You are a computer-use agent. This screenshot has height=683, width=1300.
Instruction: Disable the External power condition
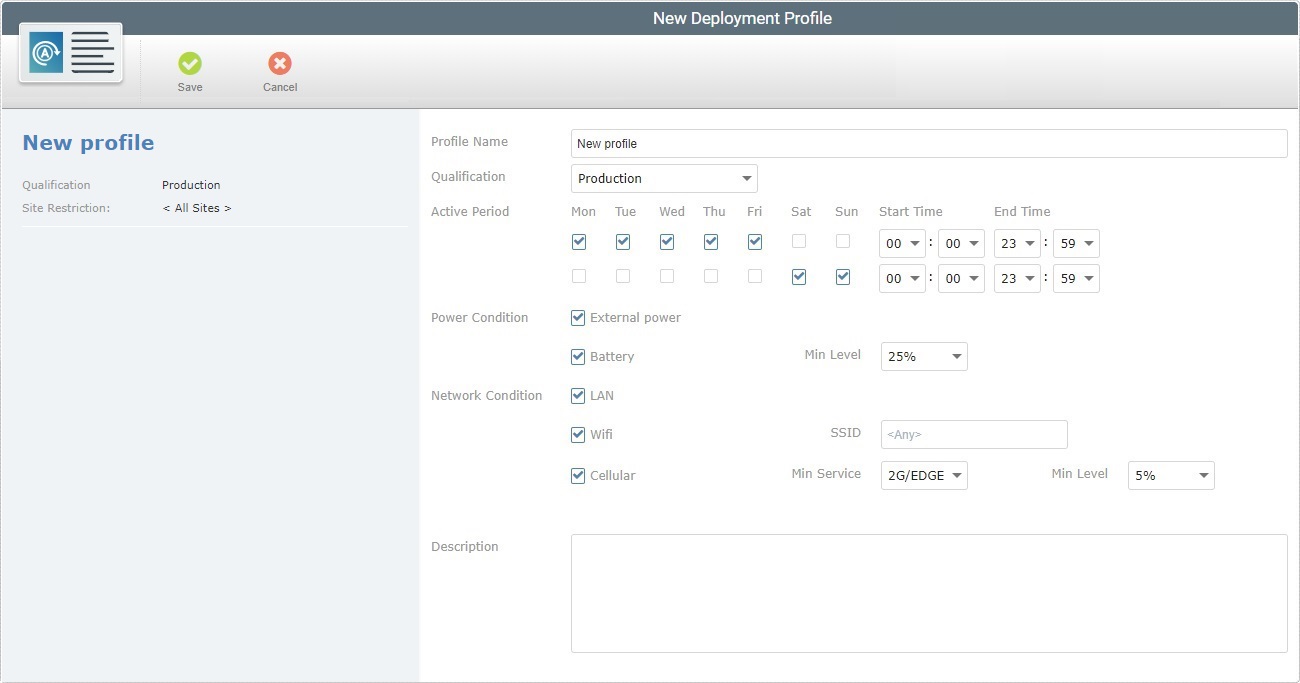tap(578, 317)
